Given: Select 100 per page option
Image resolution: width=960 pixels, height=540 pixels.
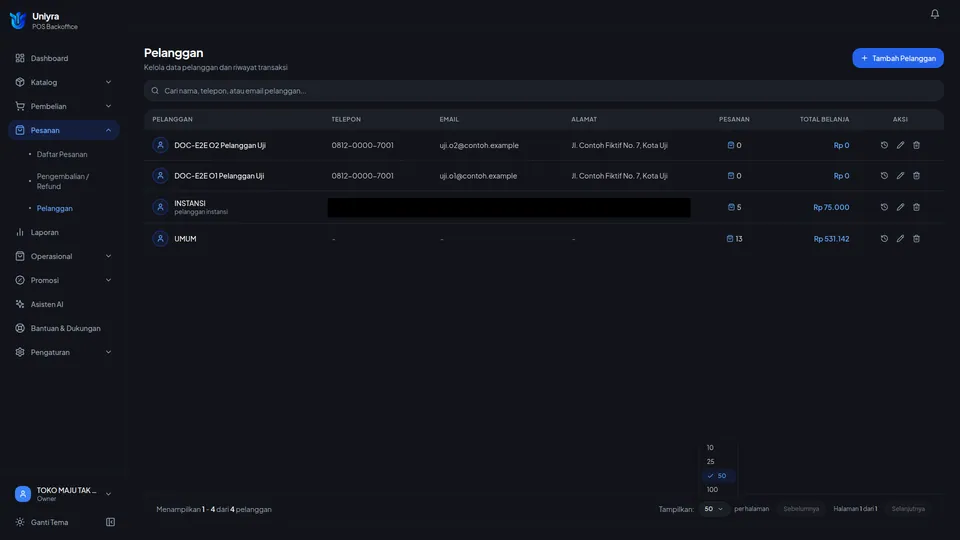Looking at the screenshot, I should click(718, 490).
